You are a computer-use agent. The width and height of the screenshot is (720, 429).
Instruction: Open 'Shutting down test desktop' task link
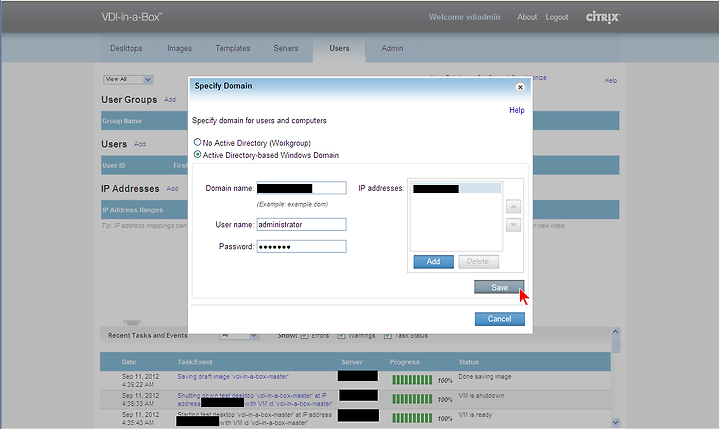click(254, 400)
